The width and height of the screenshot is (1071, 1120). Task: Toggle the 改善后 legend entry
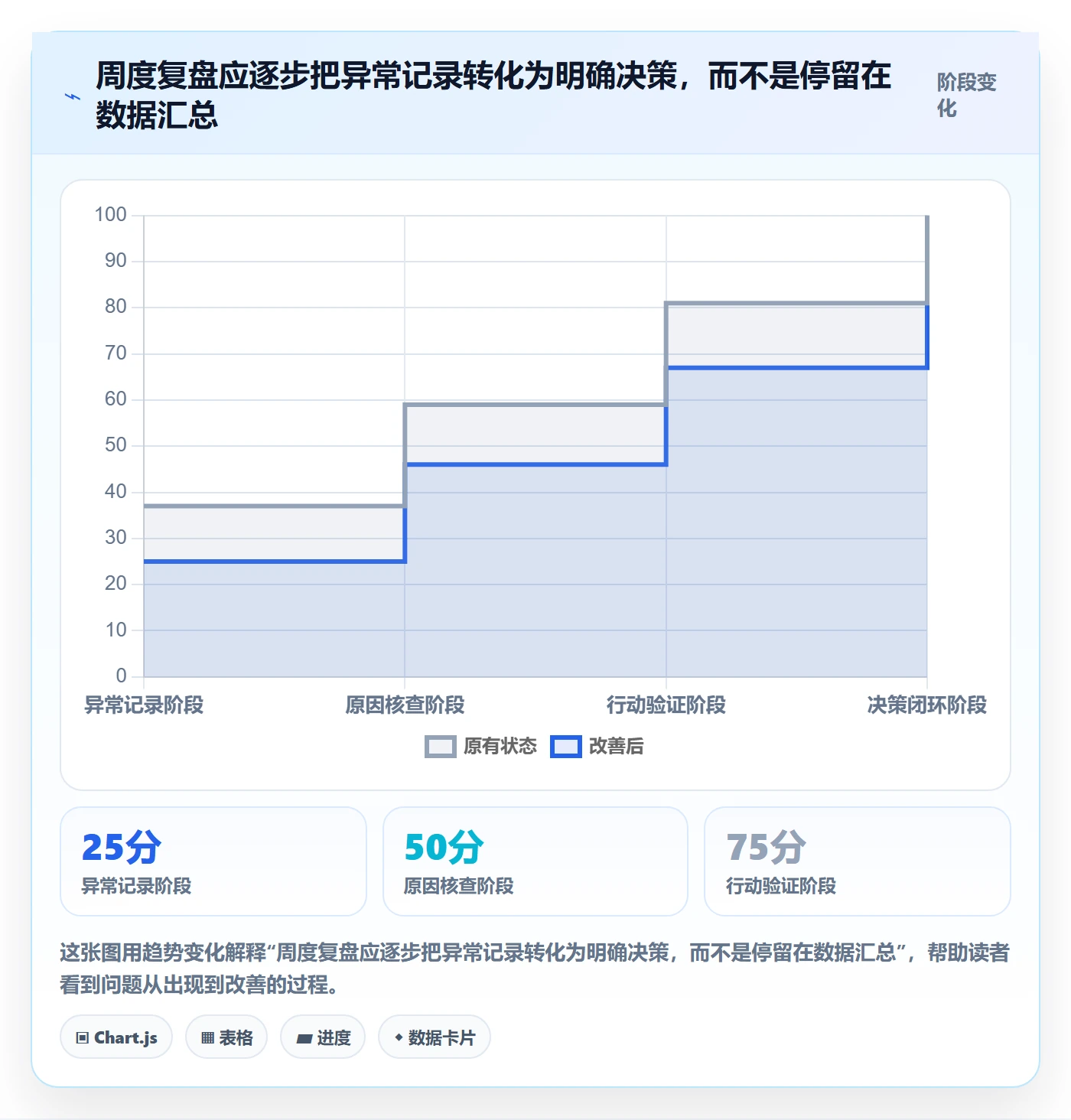[x=597, y=746]
